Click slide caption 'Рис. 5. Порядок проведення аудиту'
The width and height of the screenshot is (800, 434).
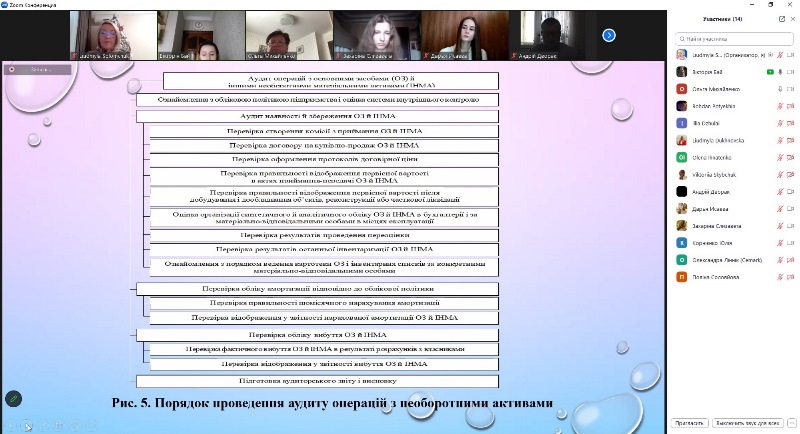point(220,402)
